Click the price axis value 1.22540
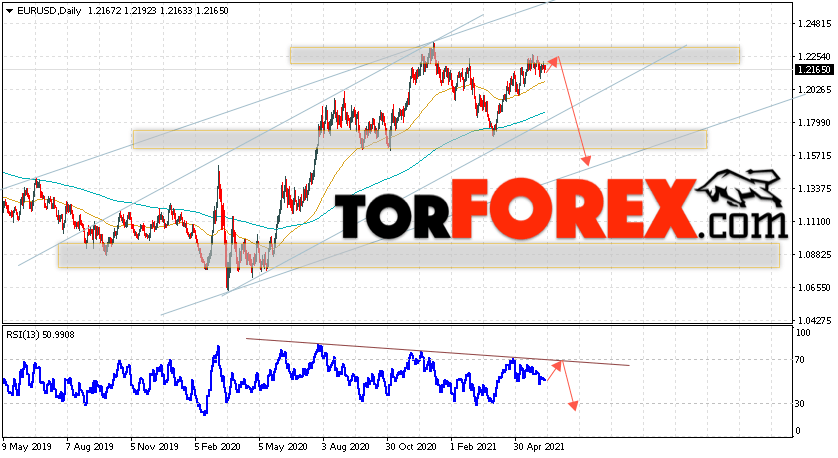Screen dimensions: 838x458 (814, 57)
